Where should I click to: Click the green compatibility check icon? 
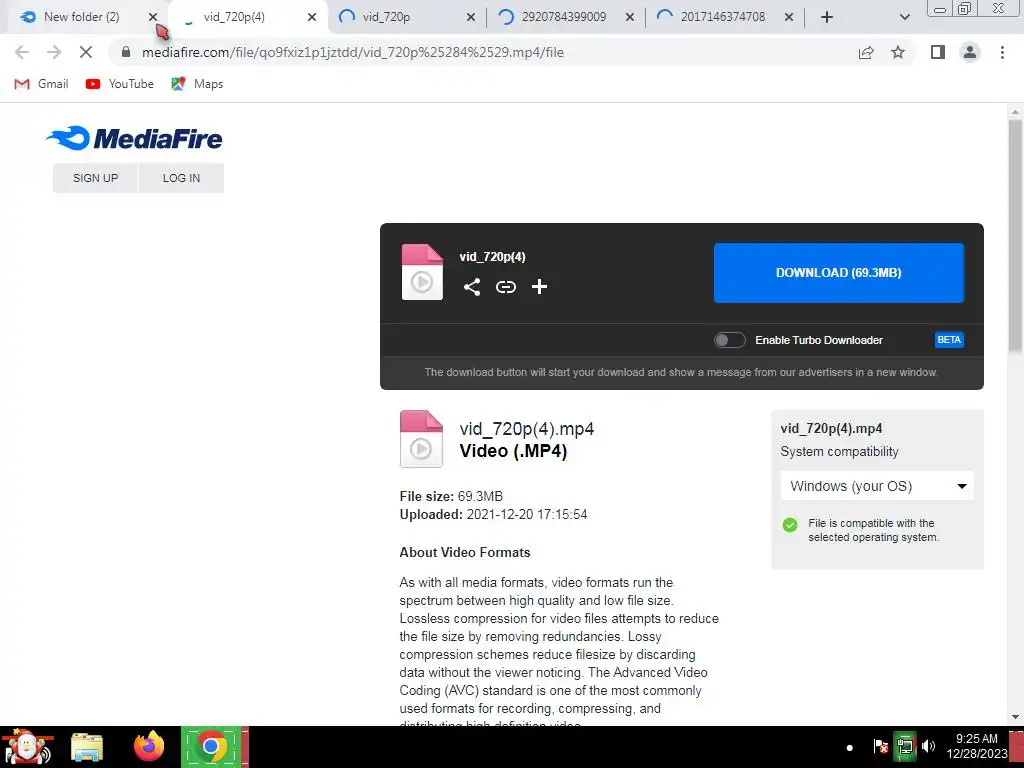(x=790, y=525)
